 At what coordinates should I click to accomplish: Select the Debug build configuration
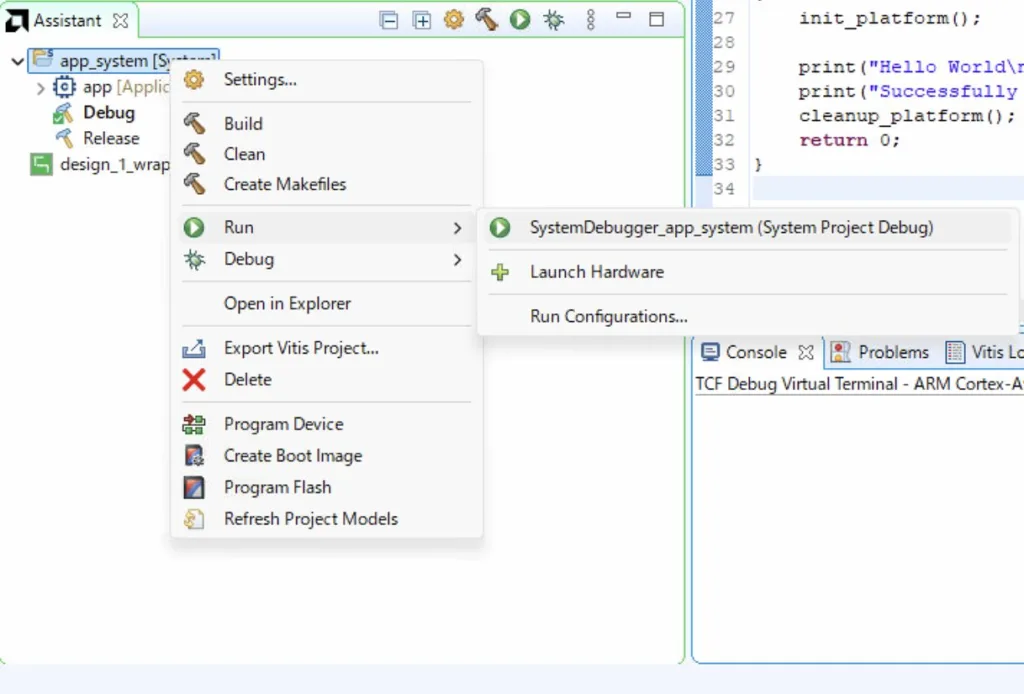click(108, 113)
